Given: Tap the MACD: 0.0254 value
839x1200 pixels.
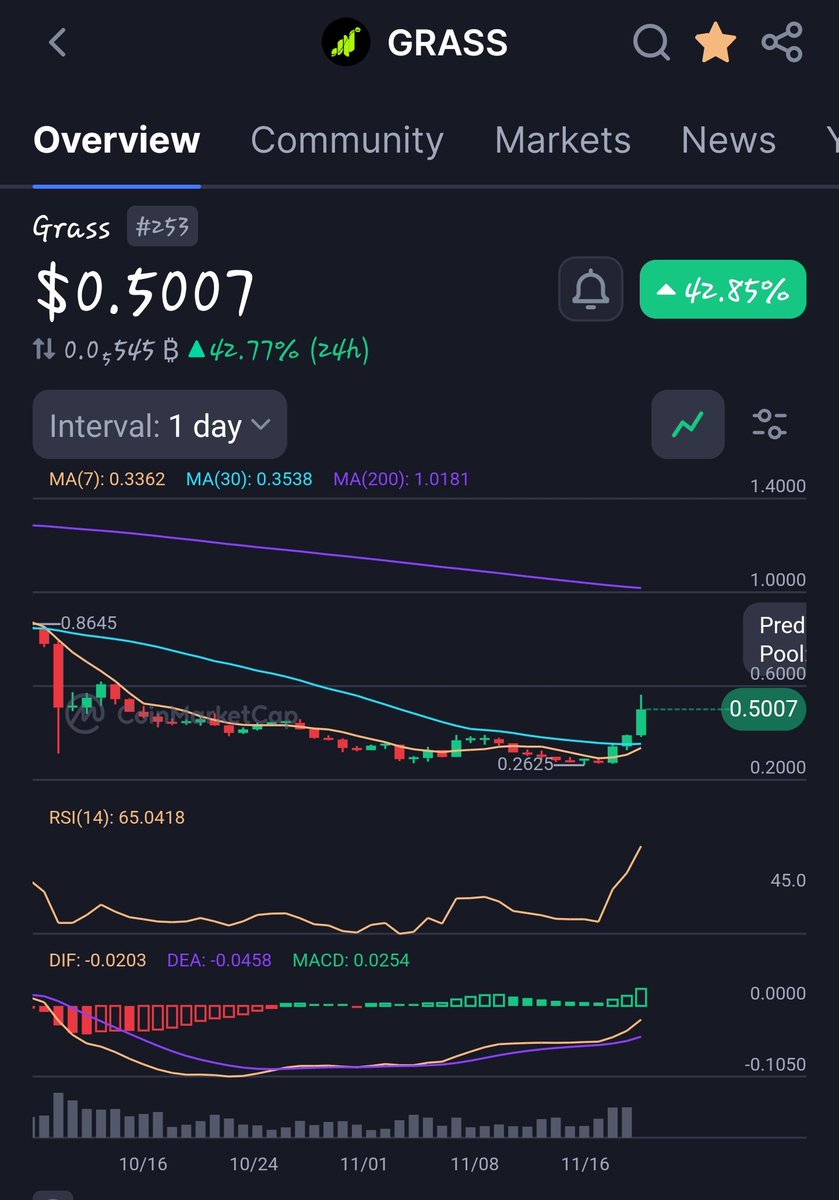Looking at the screenshot, I should [x=351, y=960].
